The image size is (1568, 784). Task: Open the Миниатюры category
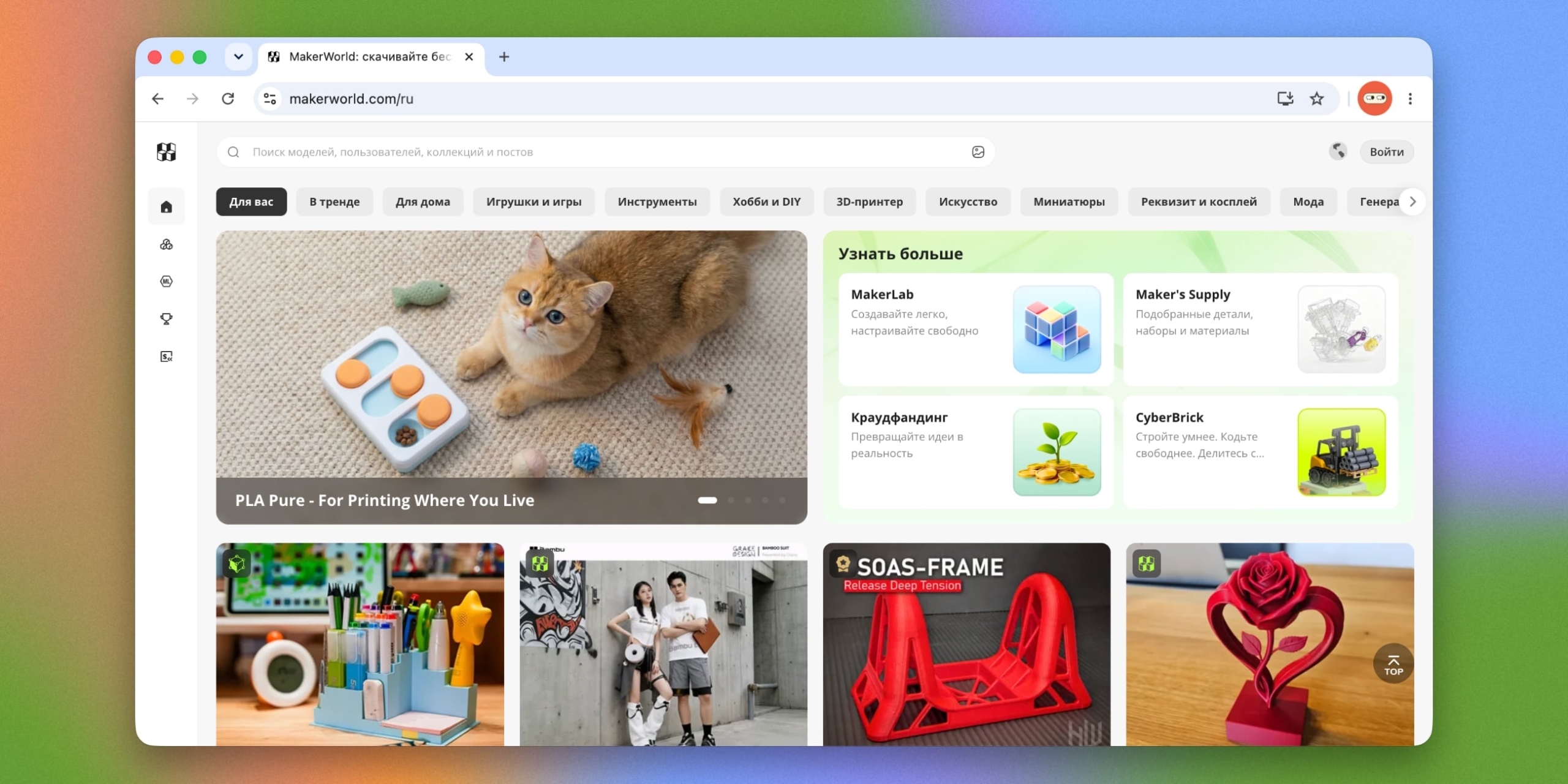1069,202
